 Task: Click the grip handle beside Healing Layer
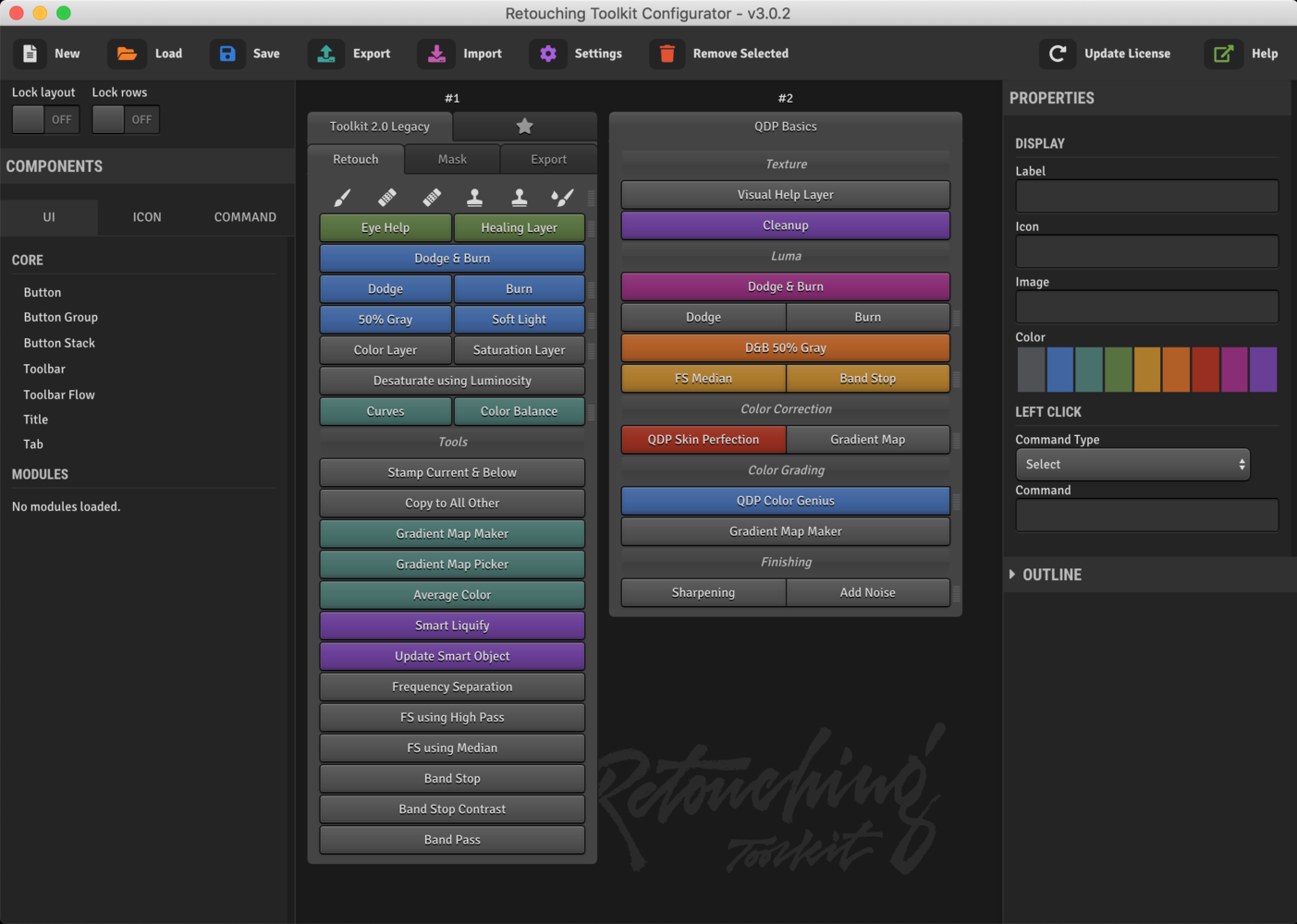click(591, 227)
